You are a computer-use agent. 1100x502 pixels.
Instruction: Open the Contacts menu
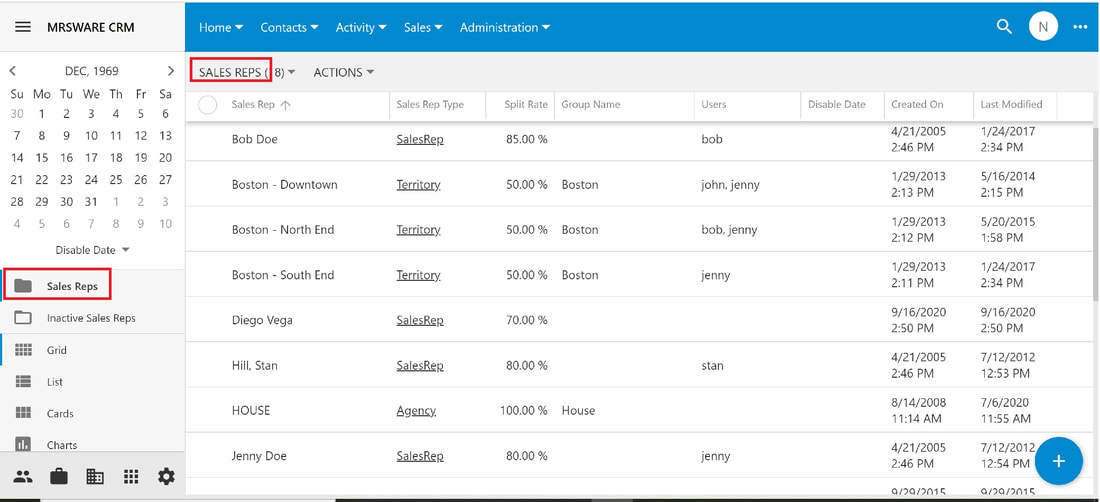click(289, 27)
